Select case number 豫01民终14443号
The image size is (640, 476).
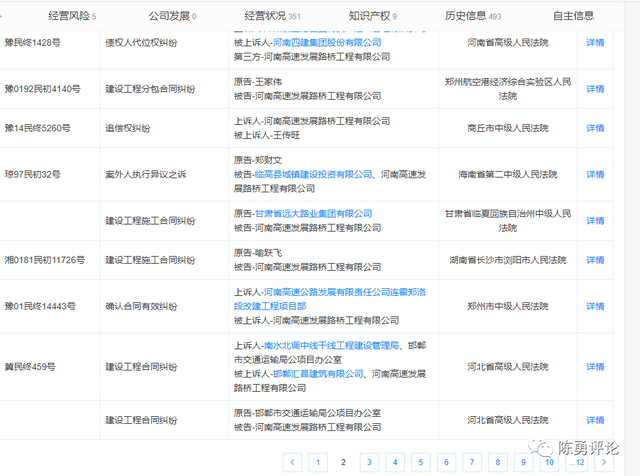(40, 306)
